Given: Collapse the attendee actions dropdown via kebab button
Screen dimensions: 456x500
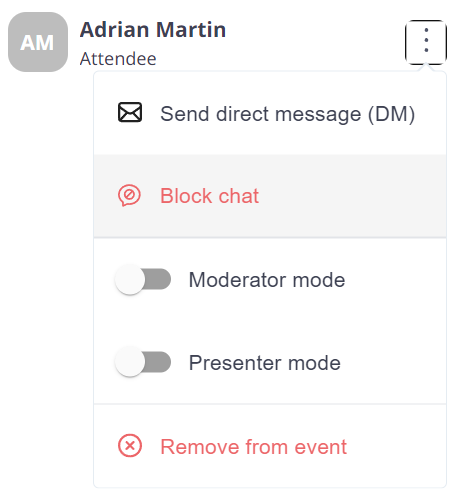Looking at the screenshot, I should pos(426,42).
